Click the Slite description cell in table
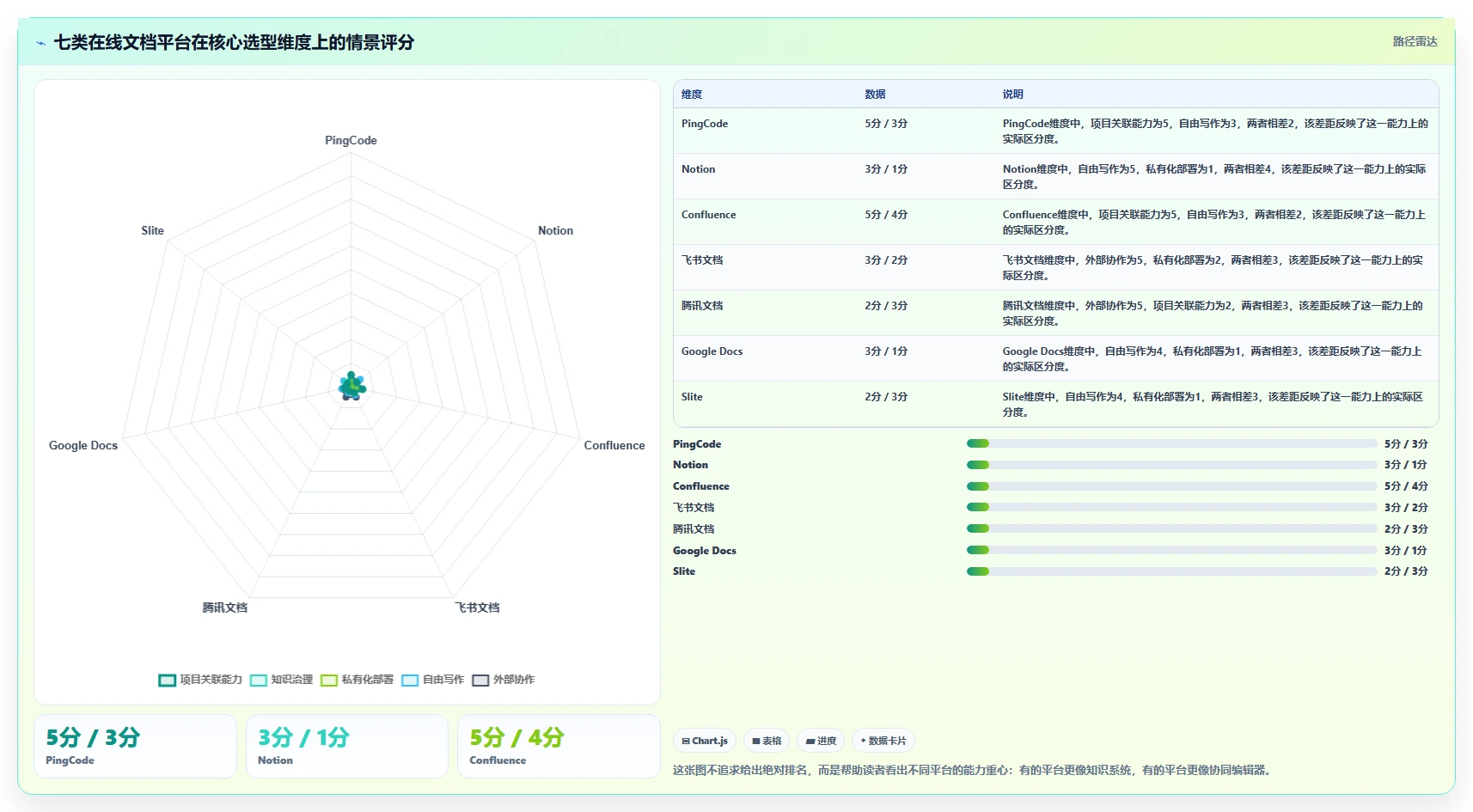 1213,405
